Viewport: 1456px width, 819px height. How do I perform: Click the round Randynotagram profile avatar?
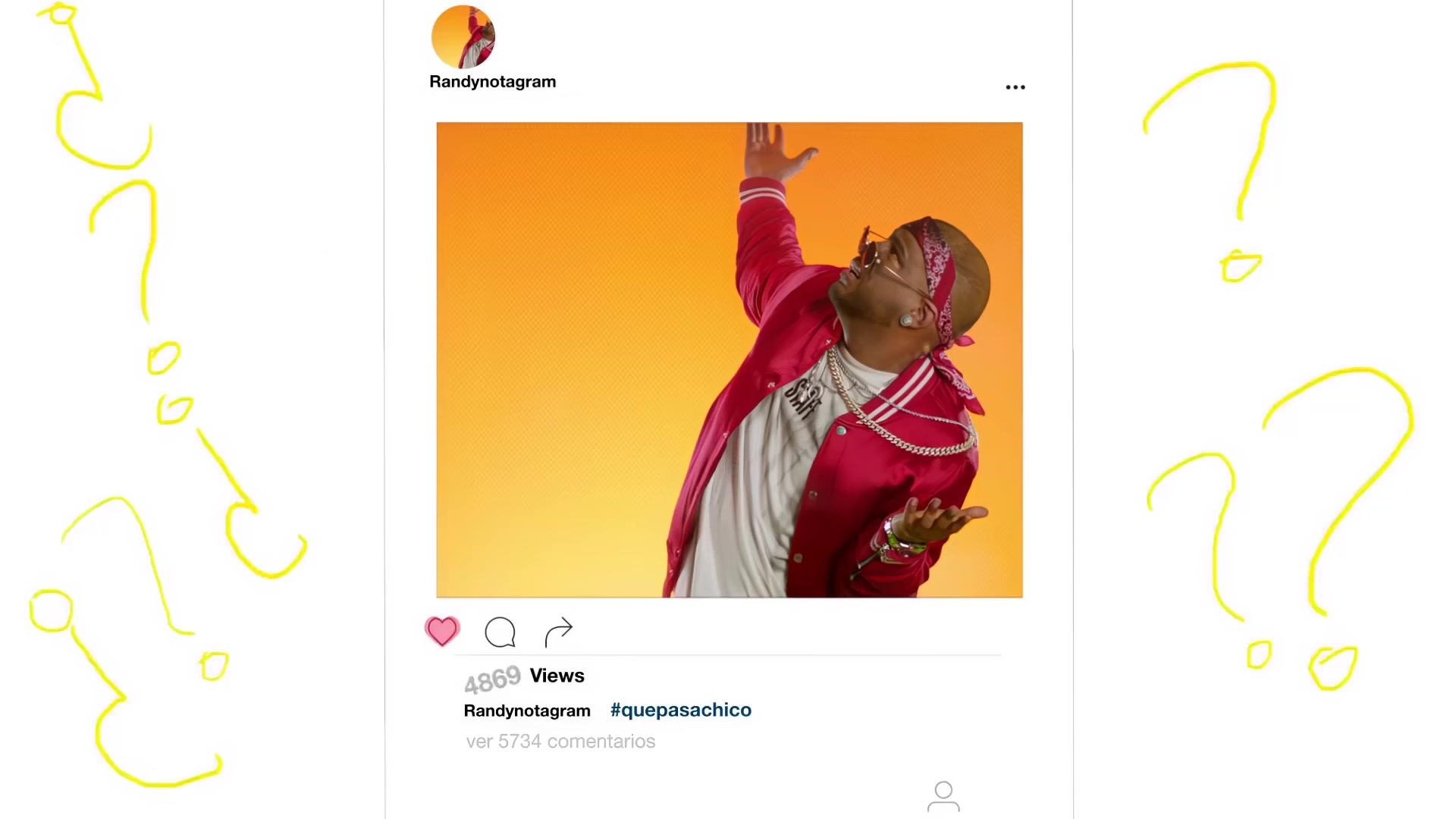pos(463,36)
